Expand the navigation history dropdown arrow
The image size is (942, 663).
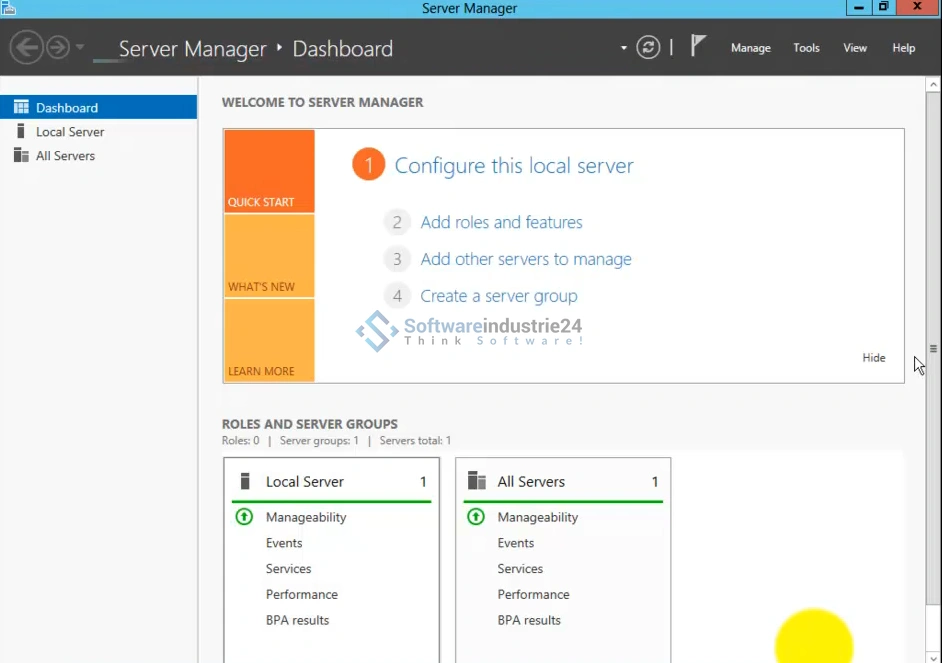[80, 48]
